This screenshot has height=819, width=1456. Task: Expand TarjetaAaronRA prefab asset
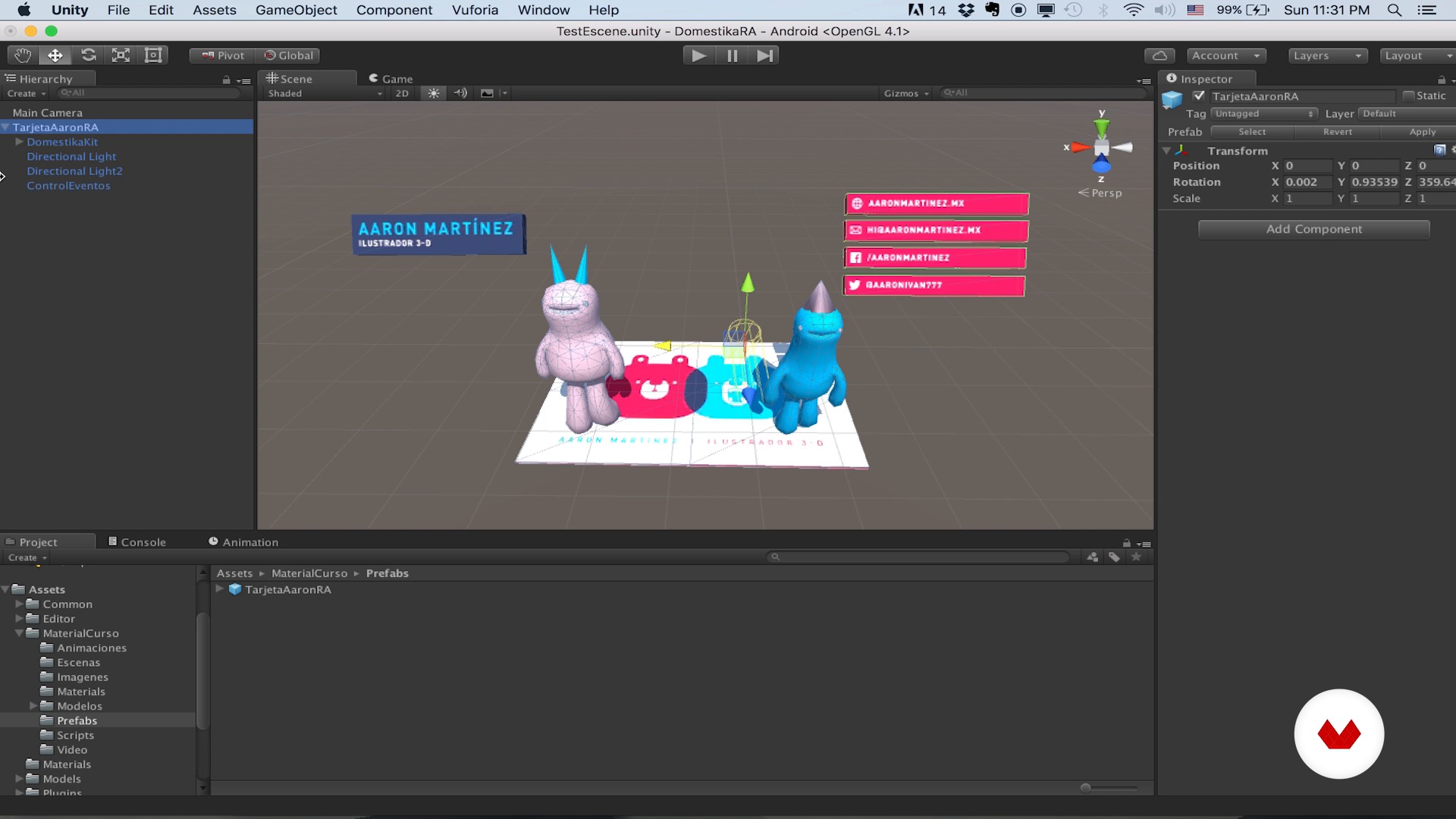(220, 589)
